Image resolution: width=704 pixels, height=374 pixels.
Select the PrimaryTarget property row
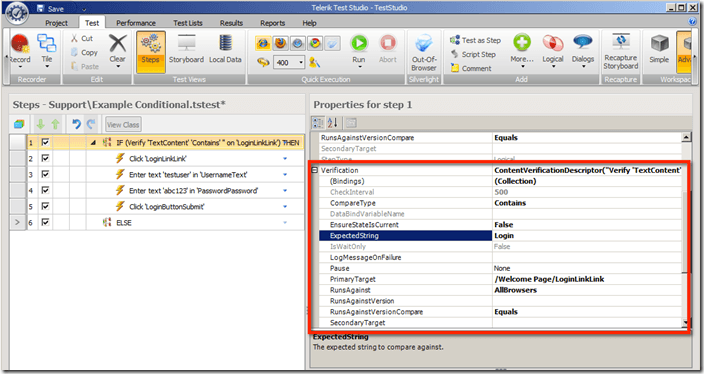click(x=501, y=279)
